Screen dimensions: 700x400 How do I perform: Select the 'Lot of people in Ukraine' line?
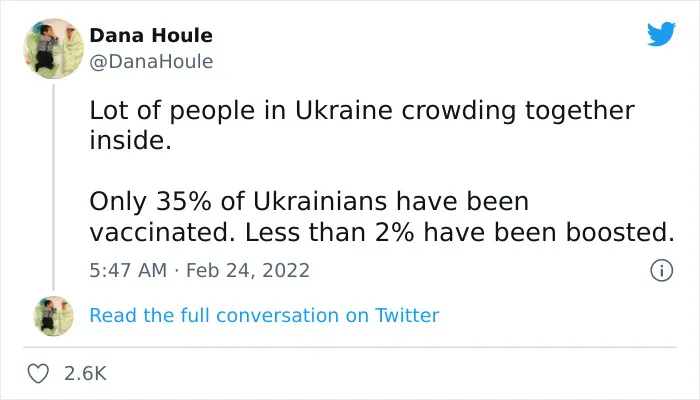(362, 111)
